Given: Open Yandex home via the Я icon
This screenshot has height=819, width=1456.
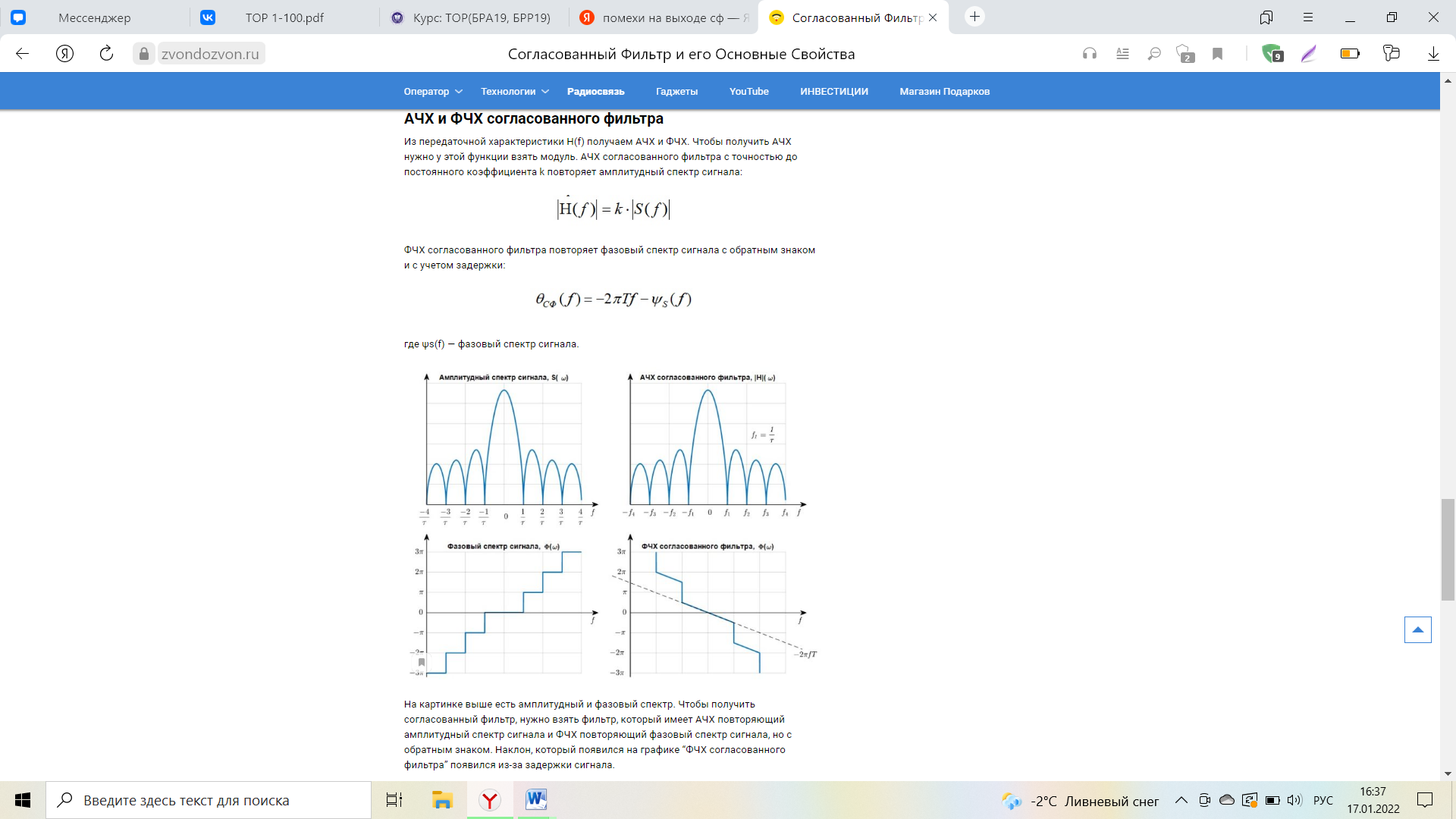Looking at the screenshot, I should [x=65, y=54].
